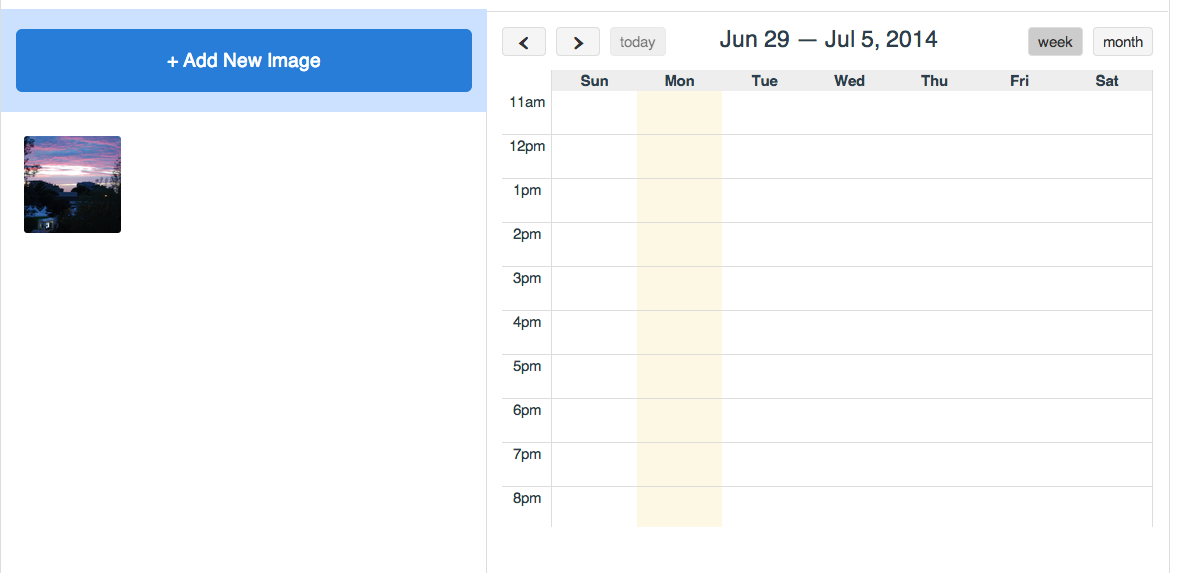The width and height of the screenshot is (1187, 573).
Task: Select the week view button
Action: pos(1055,42)
